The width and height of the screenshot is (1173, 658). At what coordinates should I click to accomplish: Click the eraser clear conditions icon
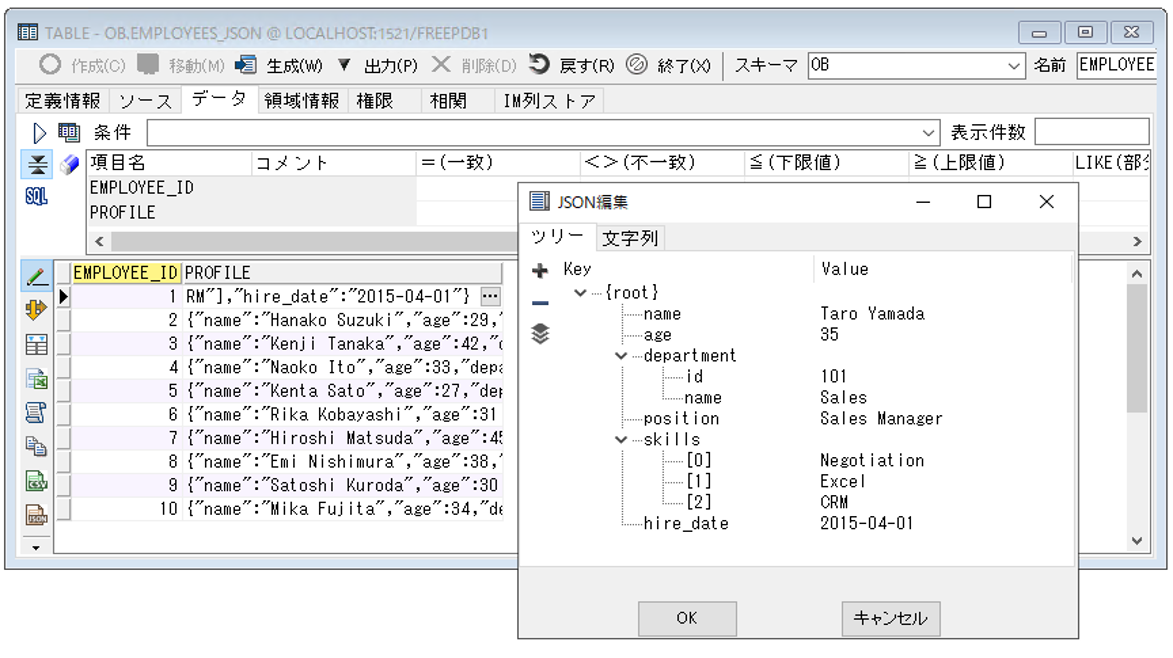click(68, 164)
